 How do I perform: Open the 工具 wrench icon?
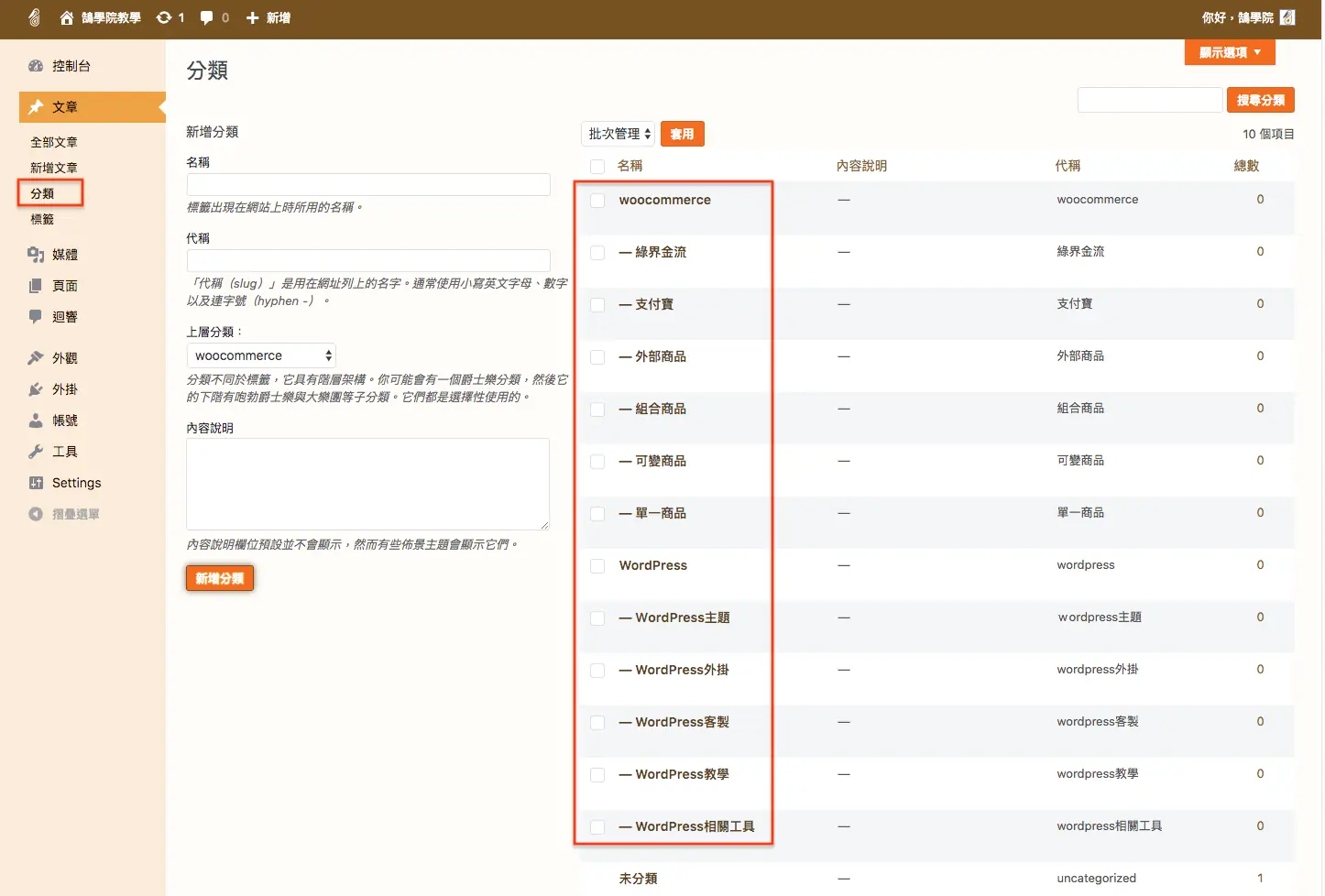click(x=36, y=452)
